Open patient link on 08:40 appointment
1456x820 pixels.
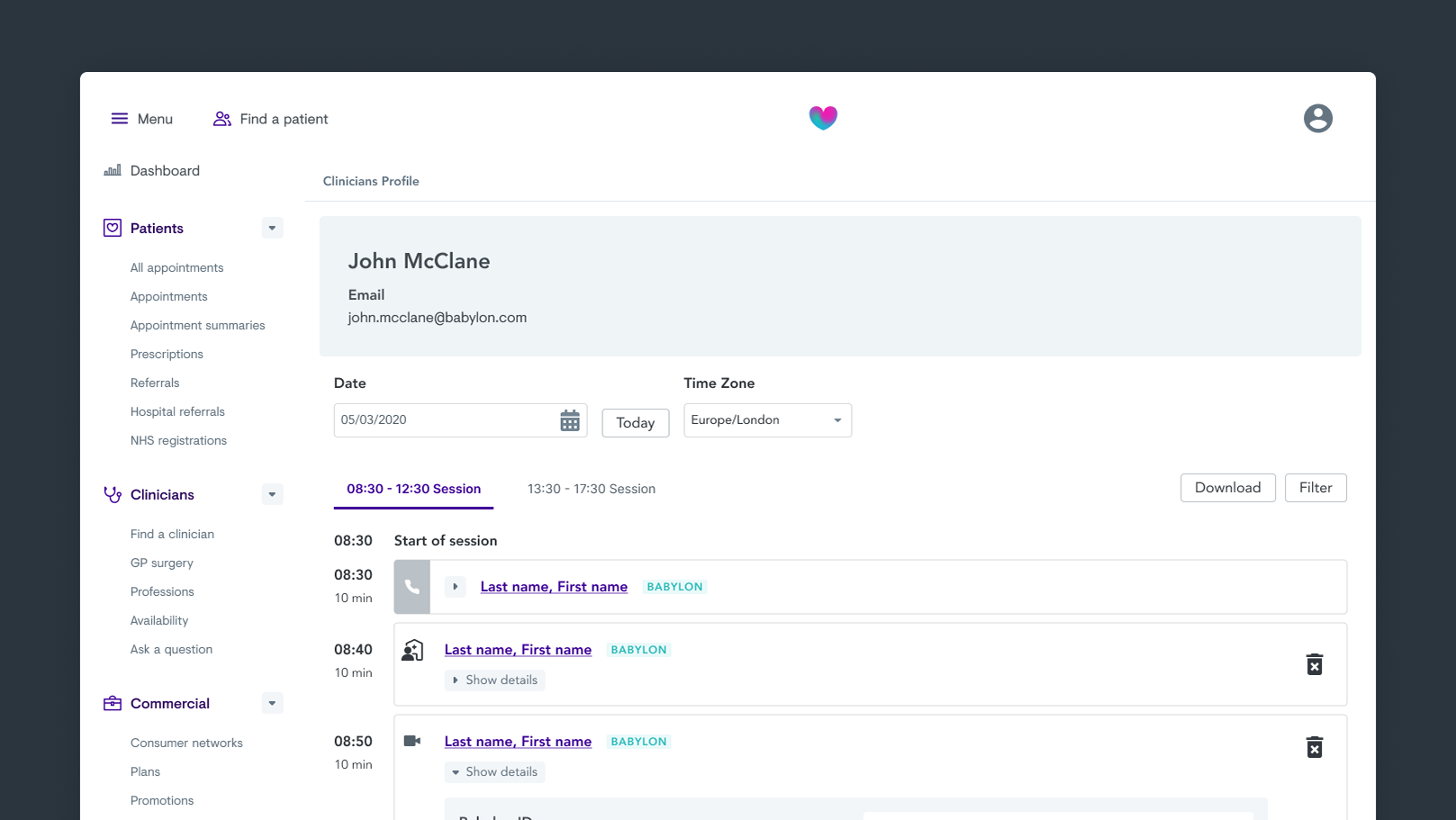coord(518,650)
